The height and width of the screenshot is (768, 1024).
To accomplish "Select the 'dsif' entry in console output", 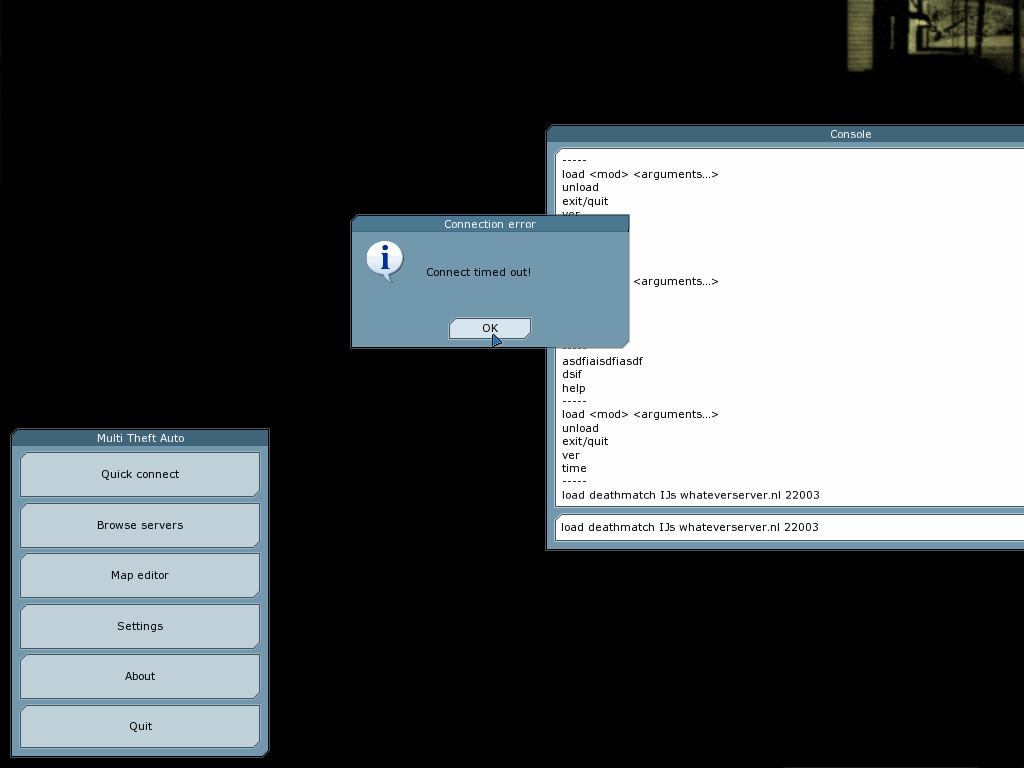I will point(572,375).
